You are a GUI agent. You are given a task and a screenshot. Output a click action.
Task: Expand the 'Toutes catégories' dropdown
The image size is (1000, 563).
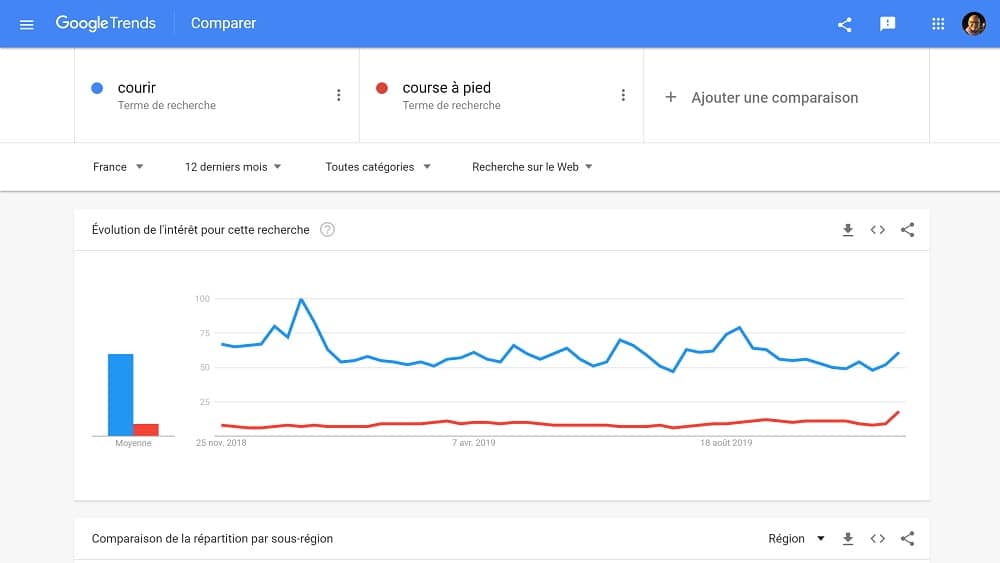[x=378, y=167]
